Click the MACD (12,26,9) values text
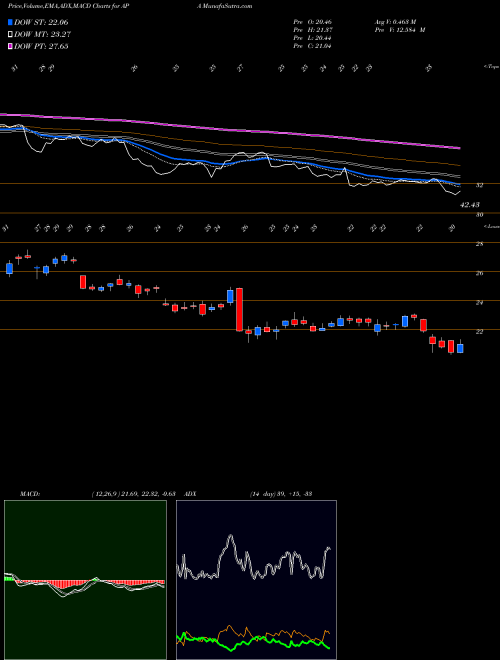The image size is (500, 660). [x=133, y=494]
